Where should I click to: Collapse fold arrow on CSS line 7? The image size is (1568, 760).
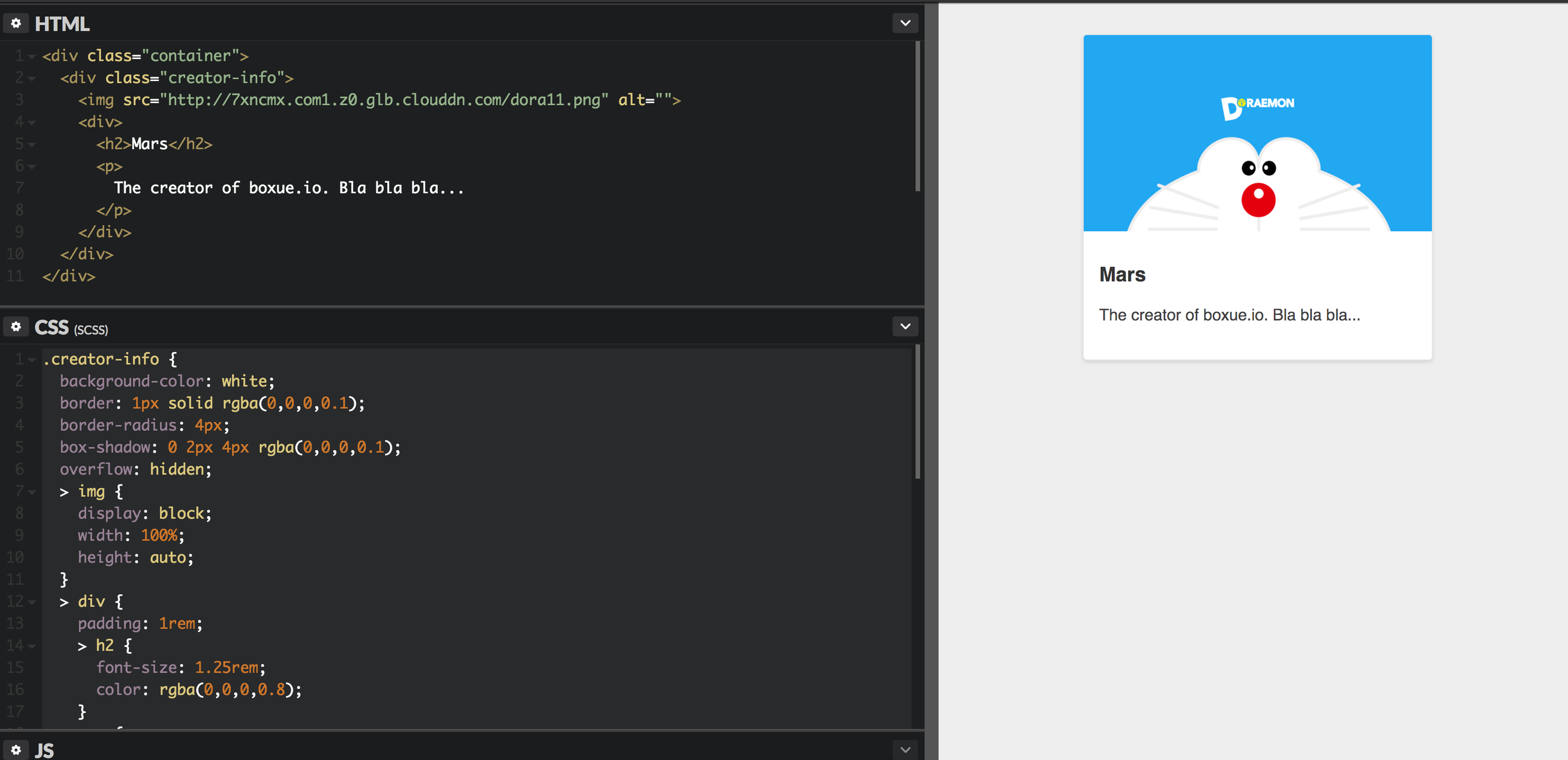(x=32, y=492)
